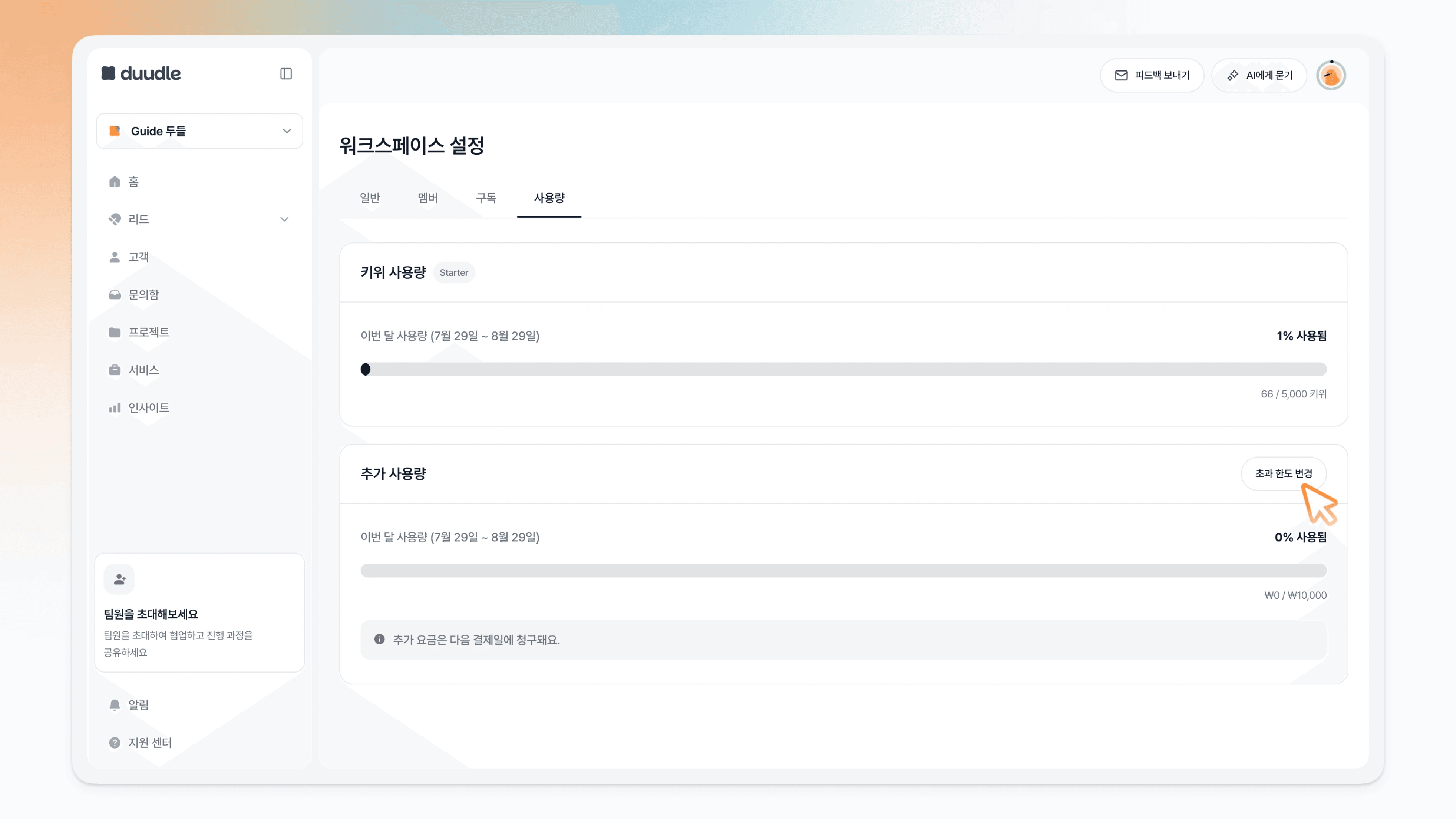Click the 리드 rocket icon
Image resolution: width=1456 pixels, height=819 pixels.
coord(115,219)
